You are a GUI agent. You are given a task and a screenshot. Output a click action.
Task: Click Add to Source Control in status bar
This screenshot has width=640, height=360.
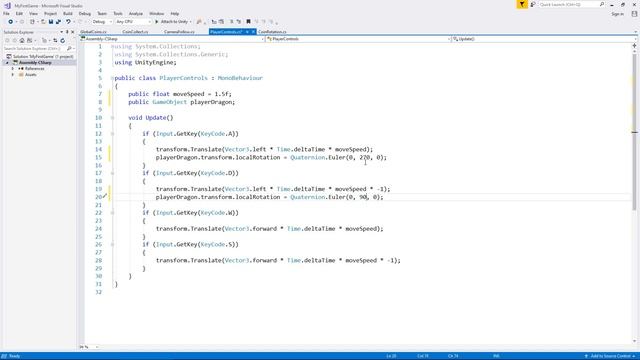pos(610,356)
